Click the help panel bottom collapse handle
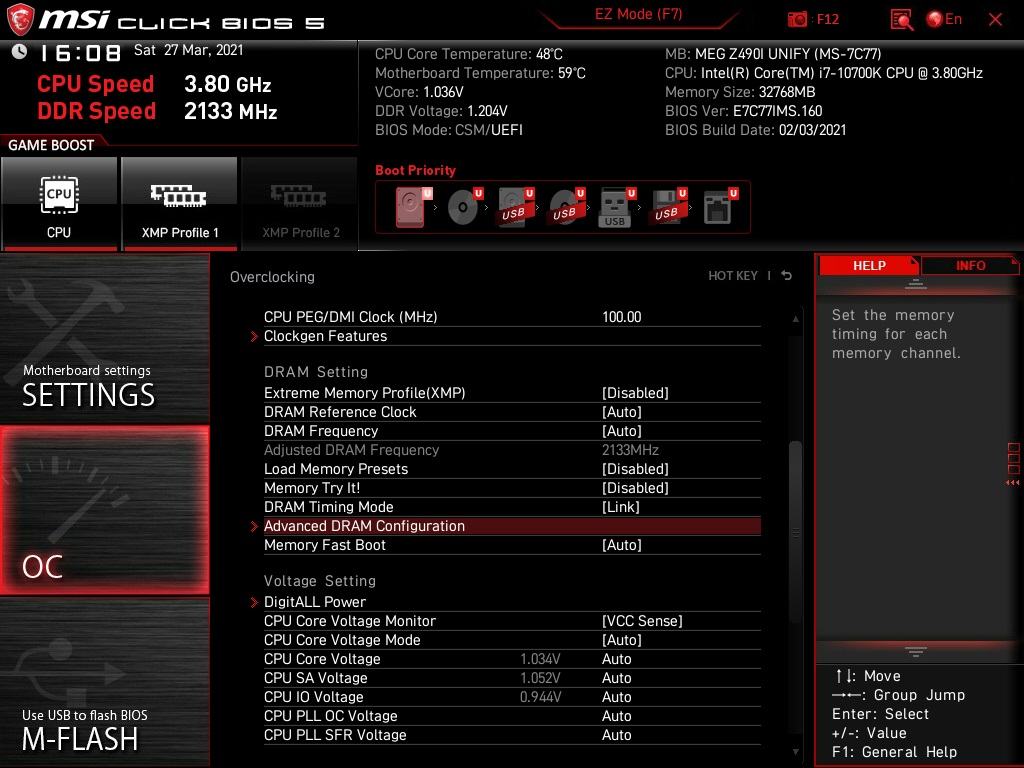The height and width of the screenshot is (768, 1024). [x=916, y=651]
